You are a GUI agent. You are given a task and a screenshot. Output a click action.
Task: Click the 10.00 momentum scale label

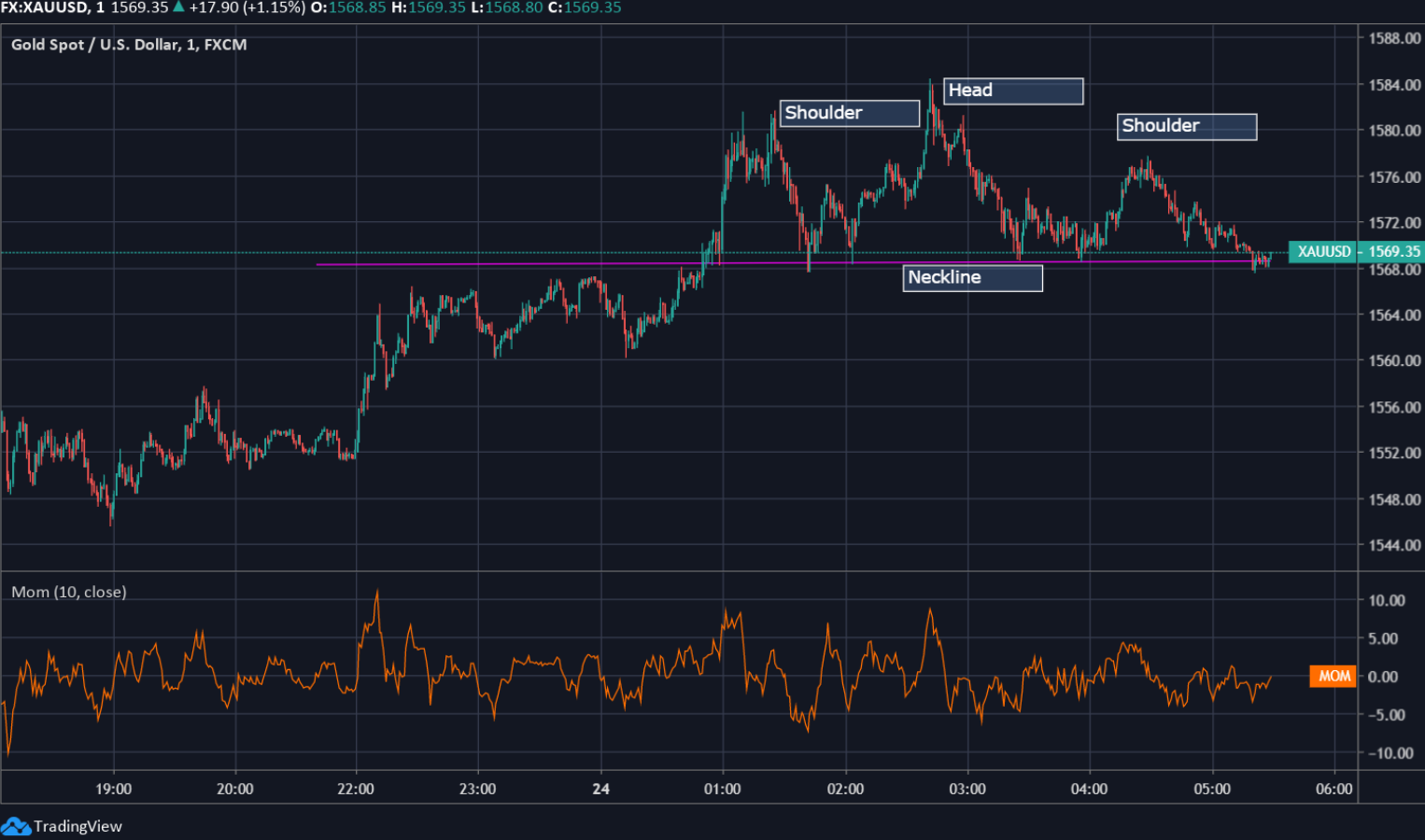tap(1387, 600)
